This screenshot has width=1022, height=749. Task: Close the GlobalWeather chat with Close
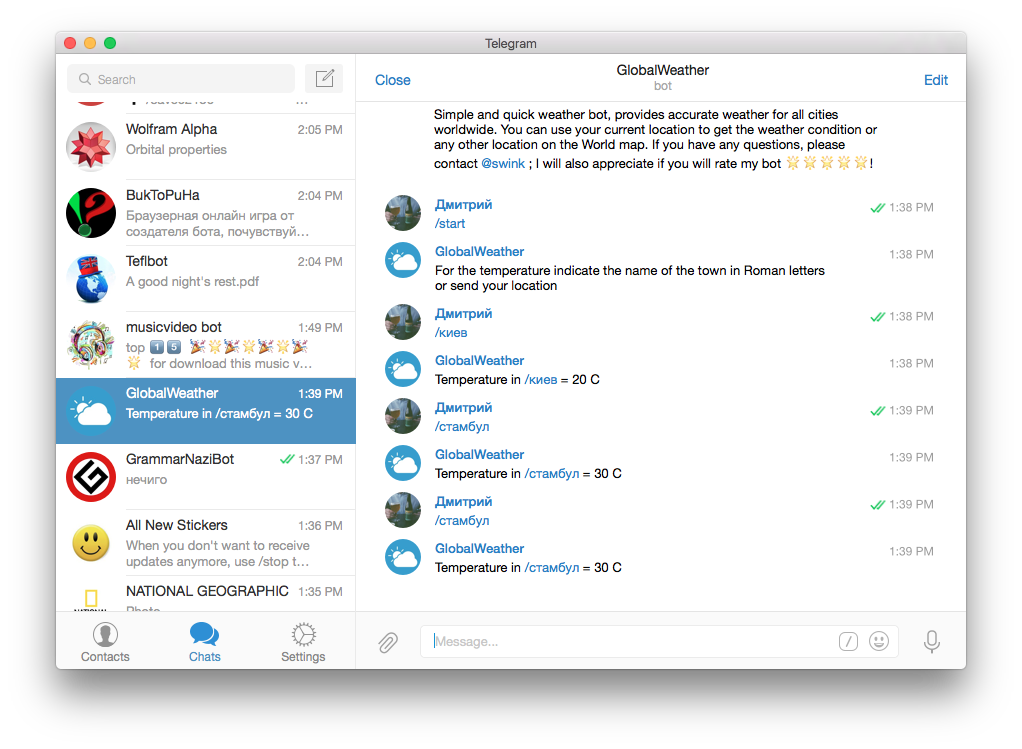pos(392,80)
